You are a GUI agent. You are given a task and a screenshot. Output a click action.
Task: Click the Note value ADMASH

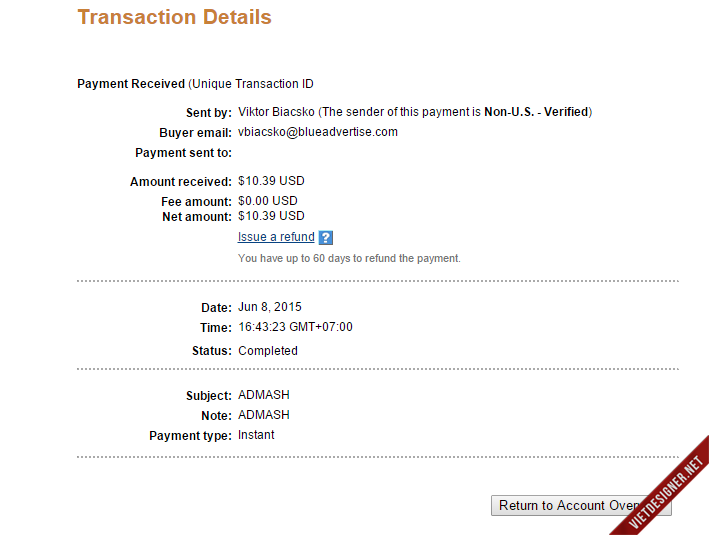click(x=264, y=415)
